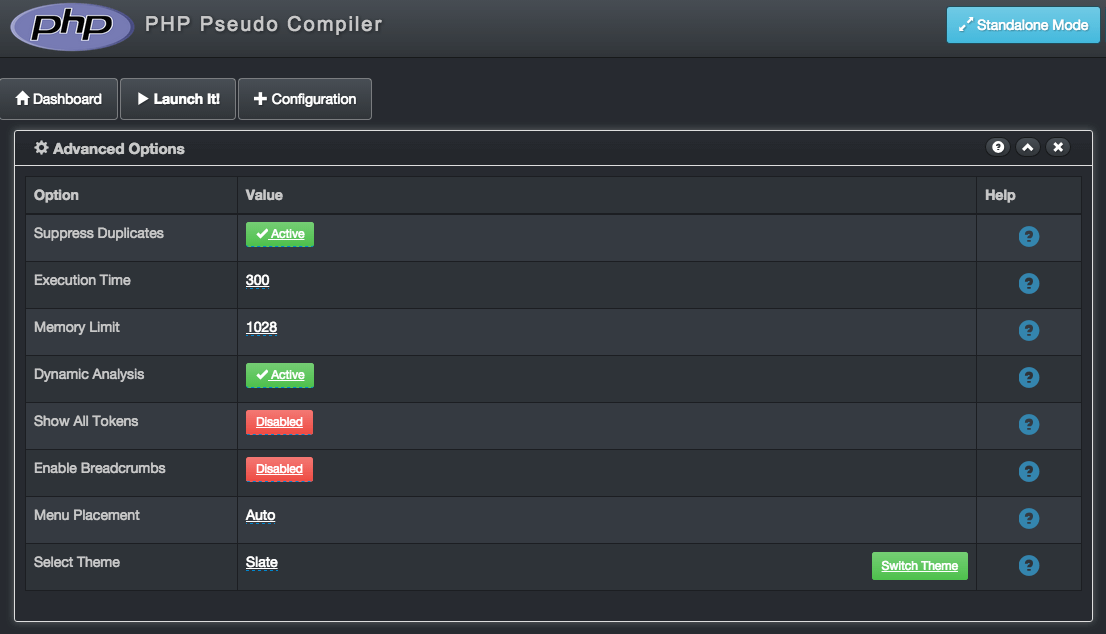
Task: Open help for Suppress Duplicates option
Action: coord(1028,236)
